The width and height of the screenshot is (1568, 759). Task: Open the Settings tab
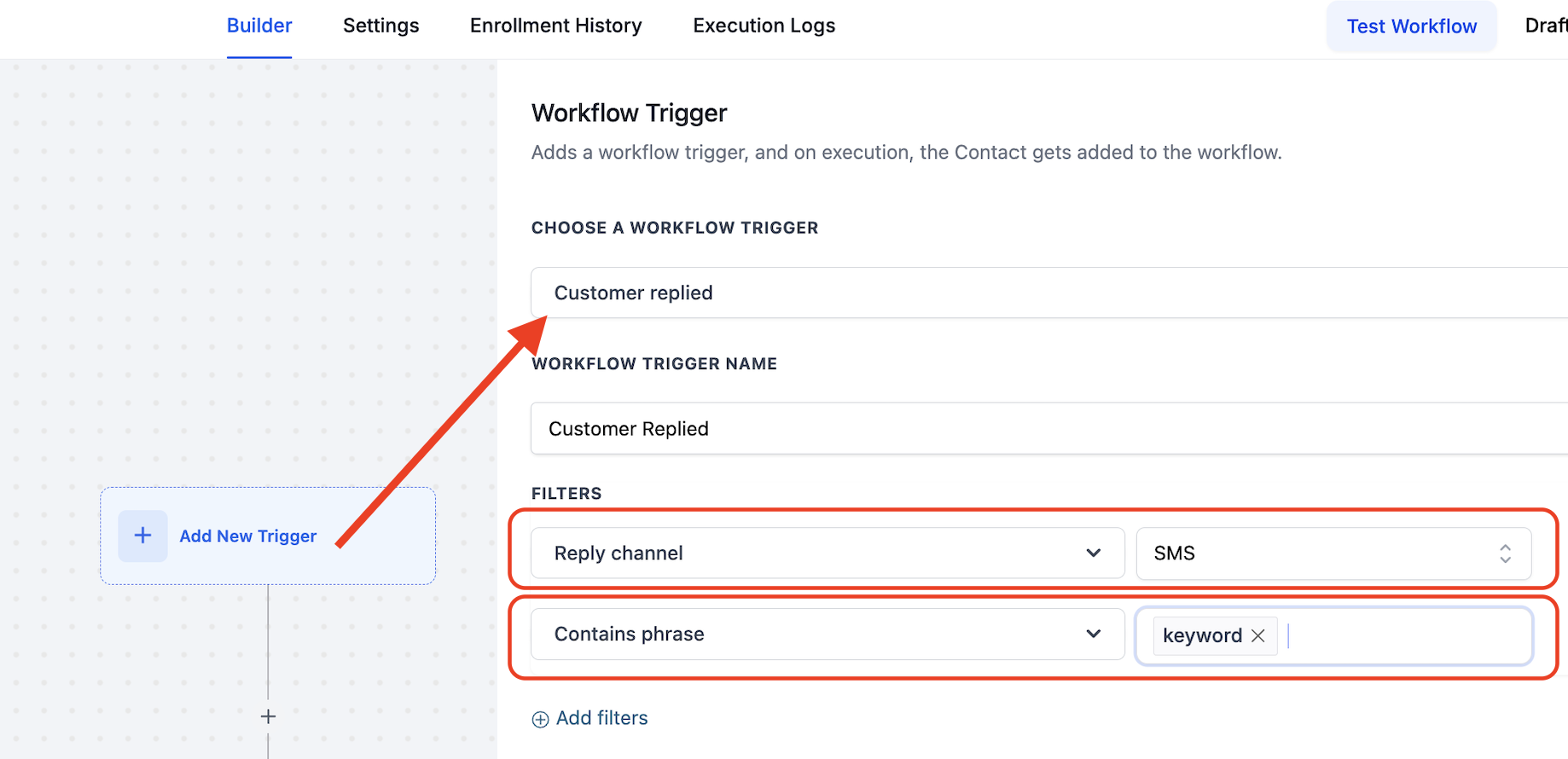380,26
